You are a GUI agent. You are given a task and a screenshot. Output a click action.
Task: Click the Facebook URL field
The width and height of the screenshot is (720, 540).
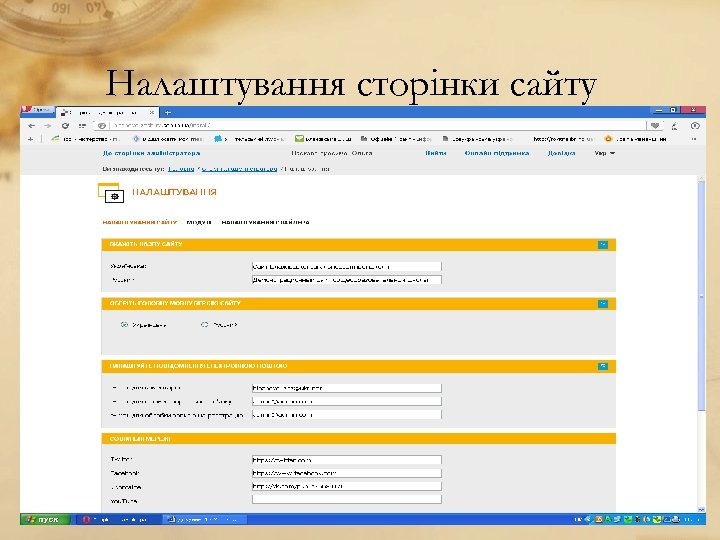click(347, 473)
